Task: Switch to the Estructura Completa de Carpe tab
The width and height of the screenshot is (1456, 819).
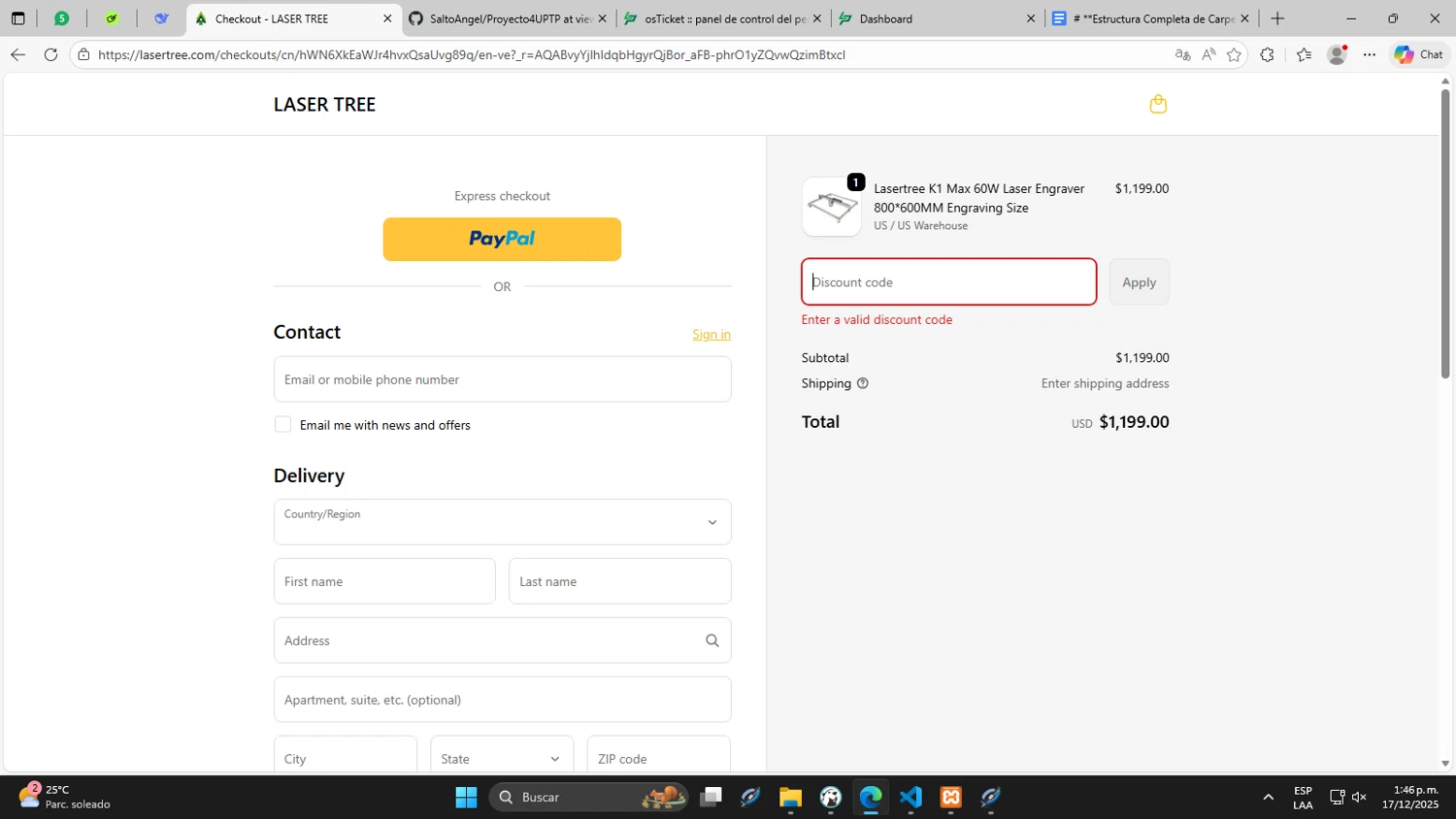Action: [1151, 18]
